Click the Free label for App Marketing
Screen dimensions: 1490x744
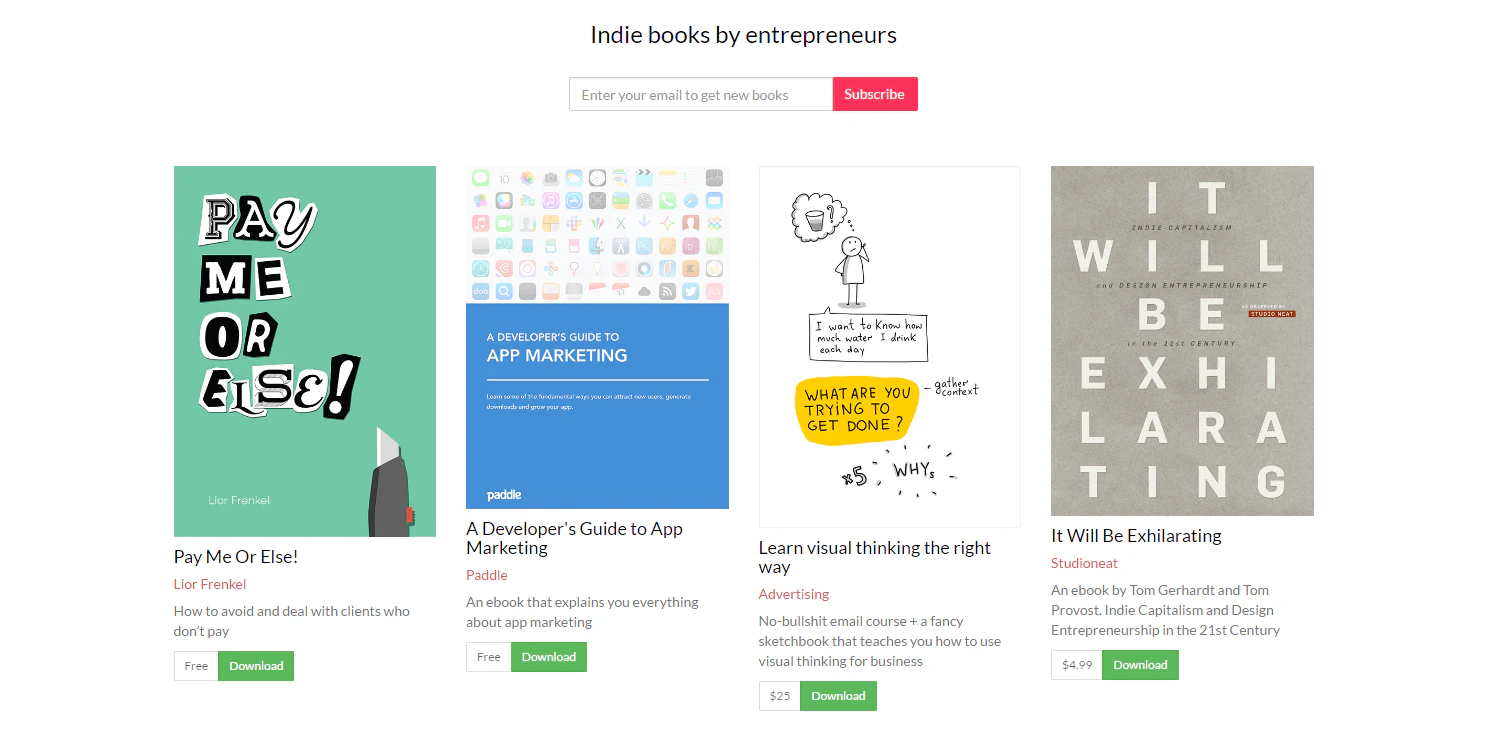click(489, 657)
